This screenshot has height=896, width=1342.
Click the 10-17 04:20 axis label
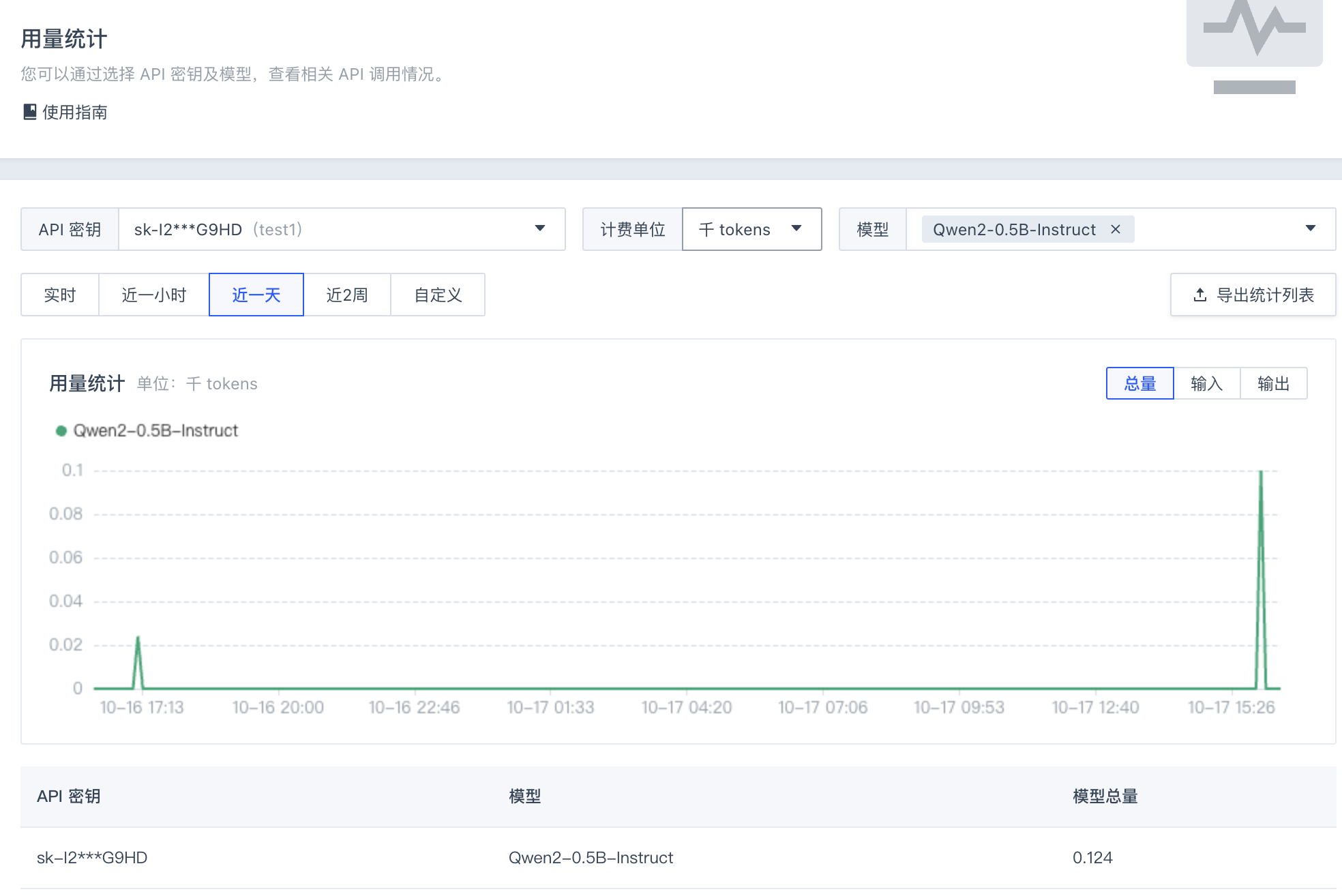(687, 707)
